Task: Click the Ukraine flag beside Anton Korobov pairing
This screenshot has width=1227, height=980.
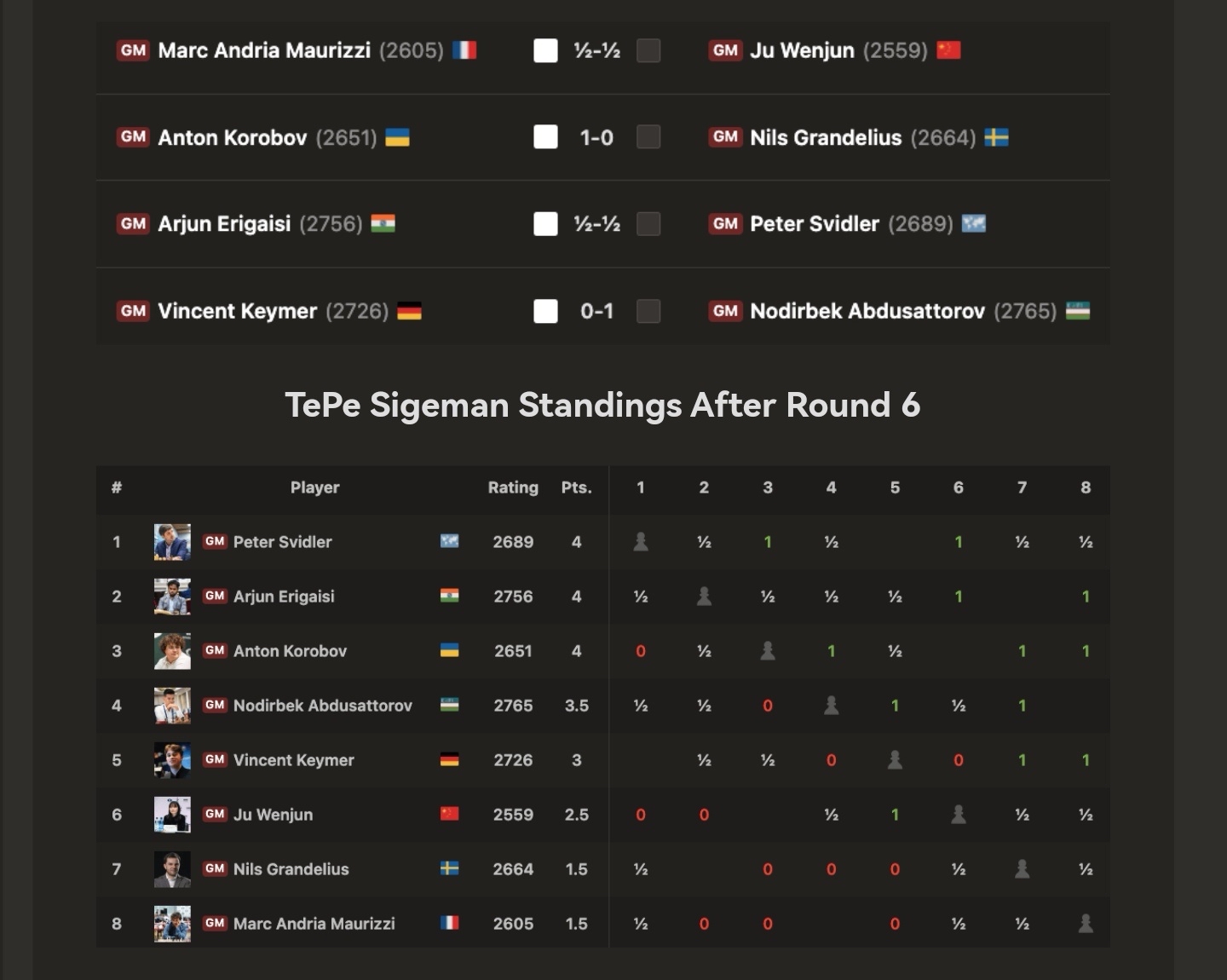Action: [x=398, y=137]
